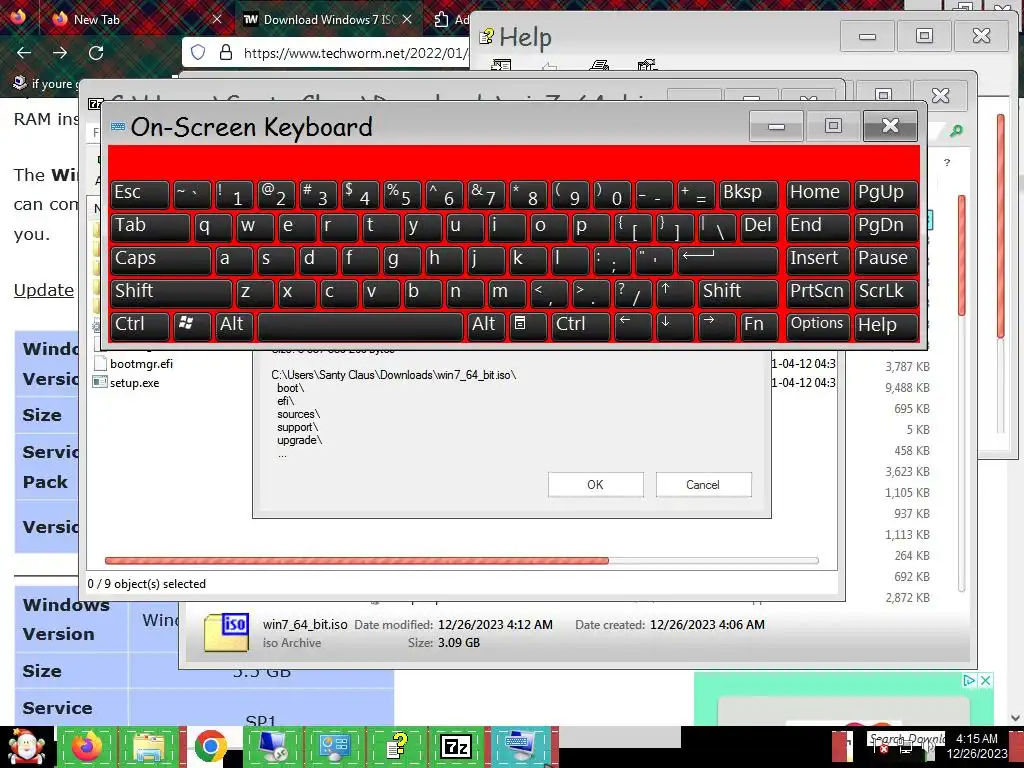The height and width of the screenshot is (768, 1024).
Task: Click the AdChoices triangle icon on the ad
Action: [970, 680]
